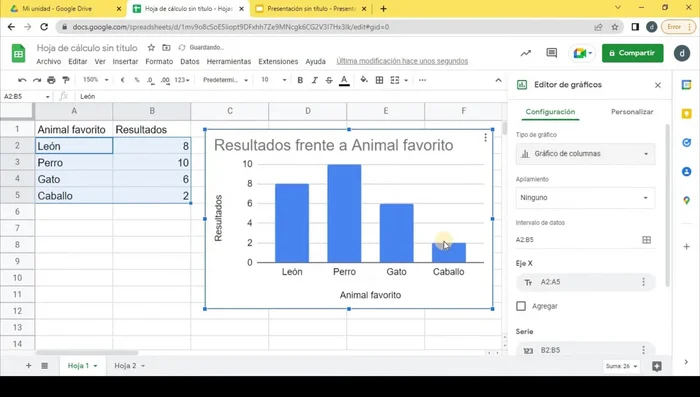Open the fill color bucket
The width and height of the screenshot is (700, 397).
[364, 80]
